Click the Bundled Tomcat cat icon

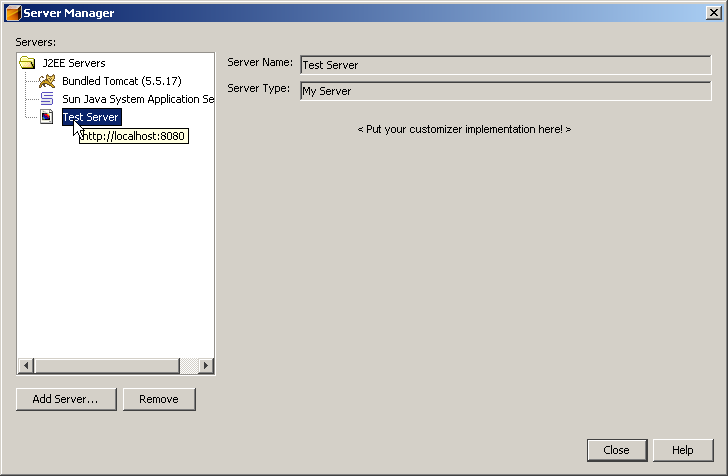pyautogui.click(x=46, y=81)
